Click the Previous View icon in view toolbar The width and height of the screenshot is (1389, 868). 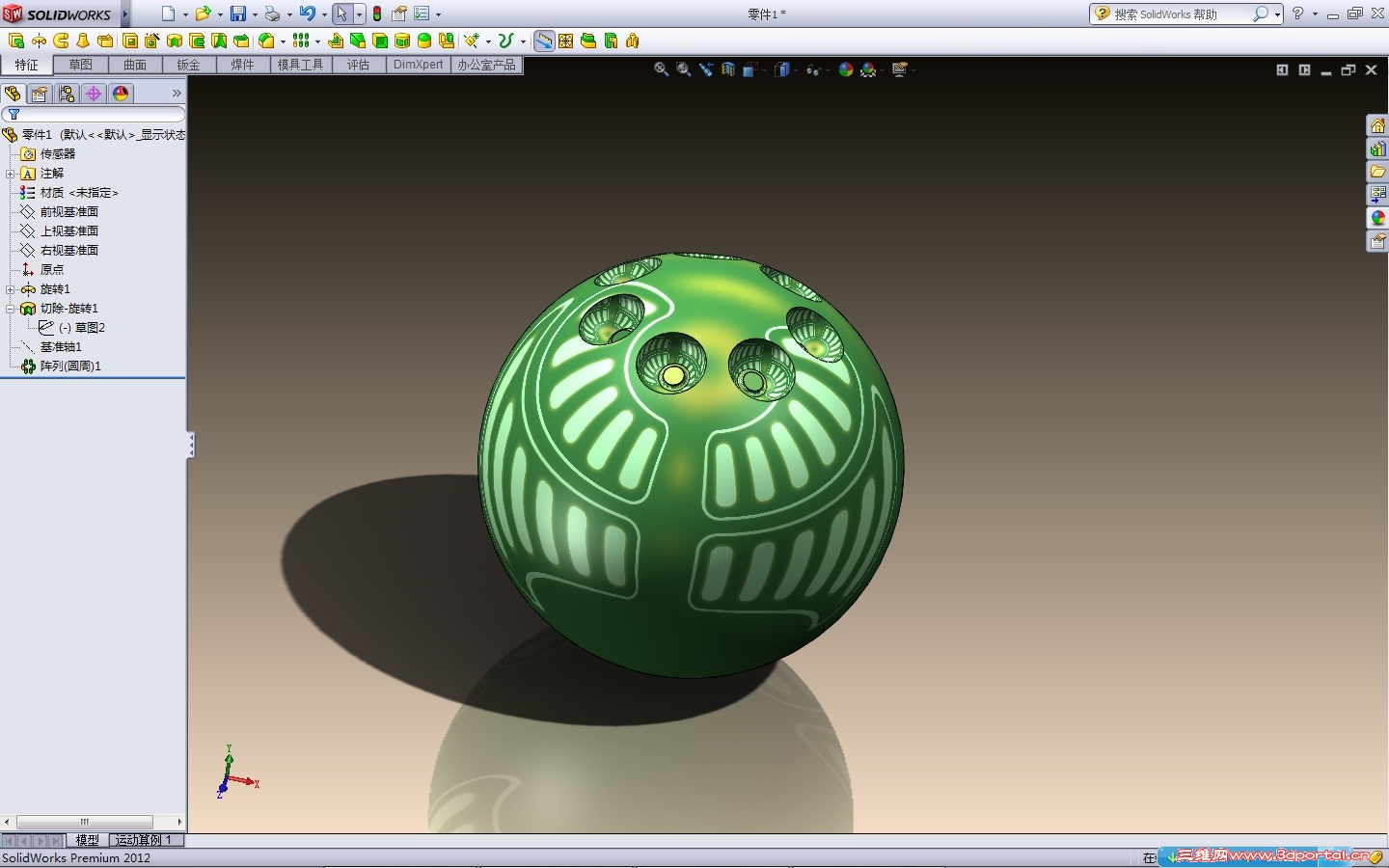(x=706, y=69)
